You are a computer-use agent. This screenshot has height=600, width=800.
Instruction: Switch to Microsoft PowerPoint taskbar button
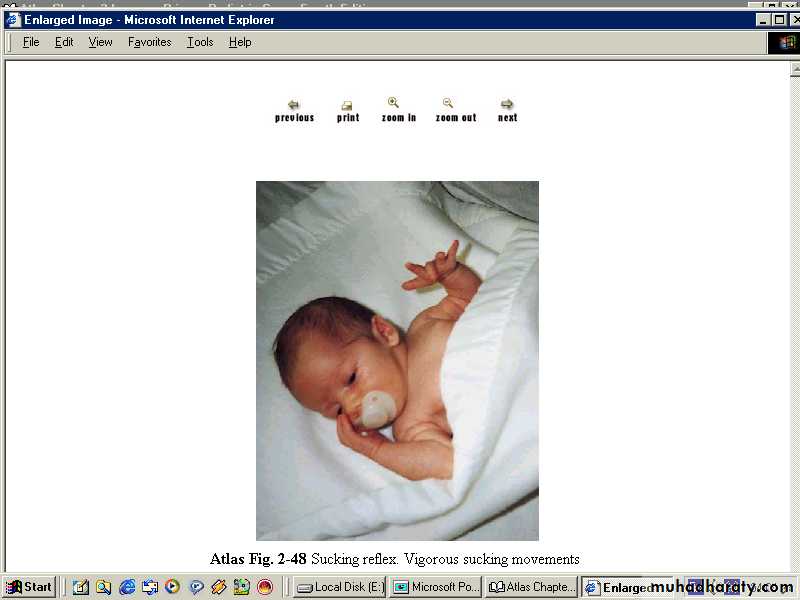click(x=435, y=587)
